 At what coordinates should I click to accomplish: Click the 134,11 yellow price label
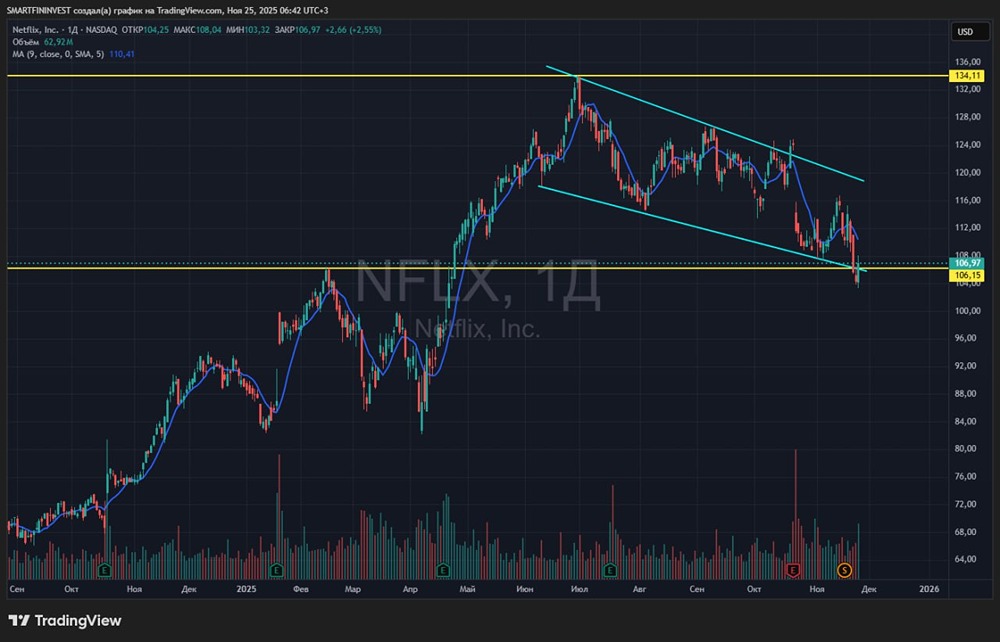(967, 75)
